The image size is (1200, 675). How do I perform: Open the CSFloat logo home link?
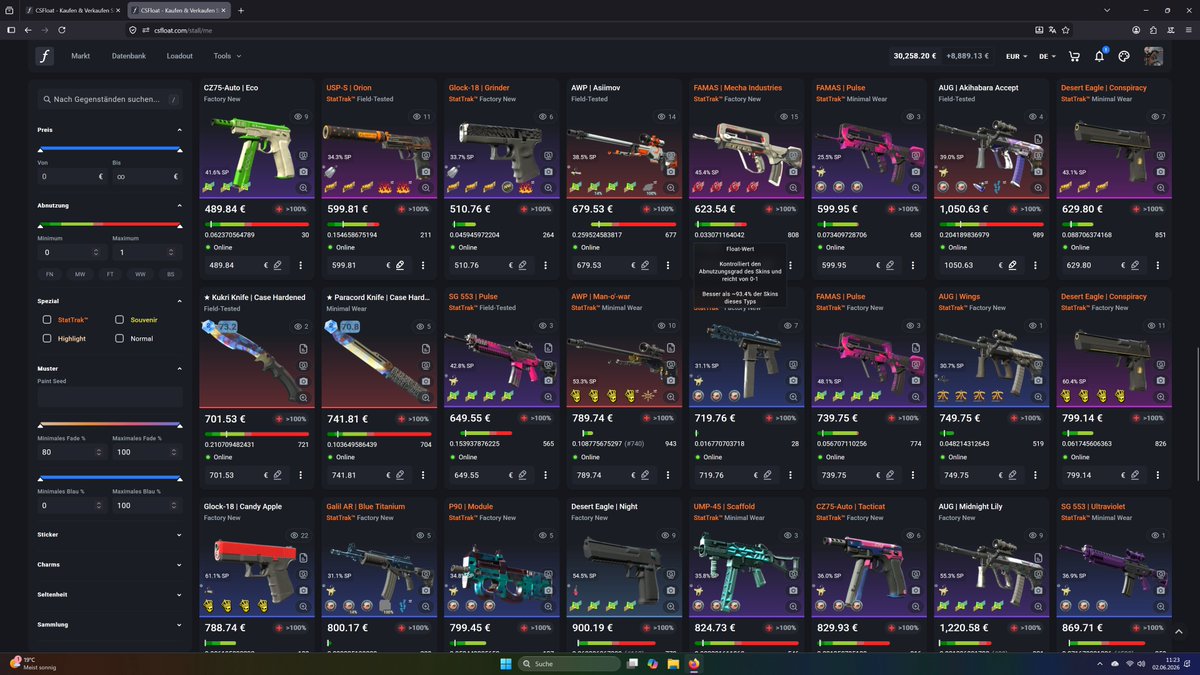(x=45, y=56)
